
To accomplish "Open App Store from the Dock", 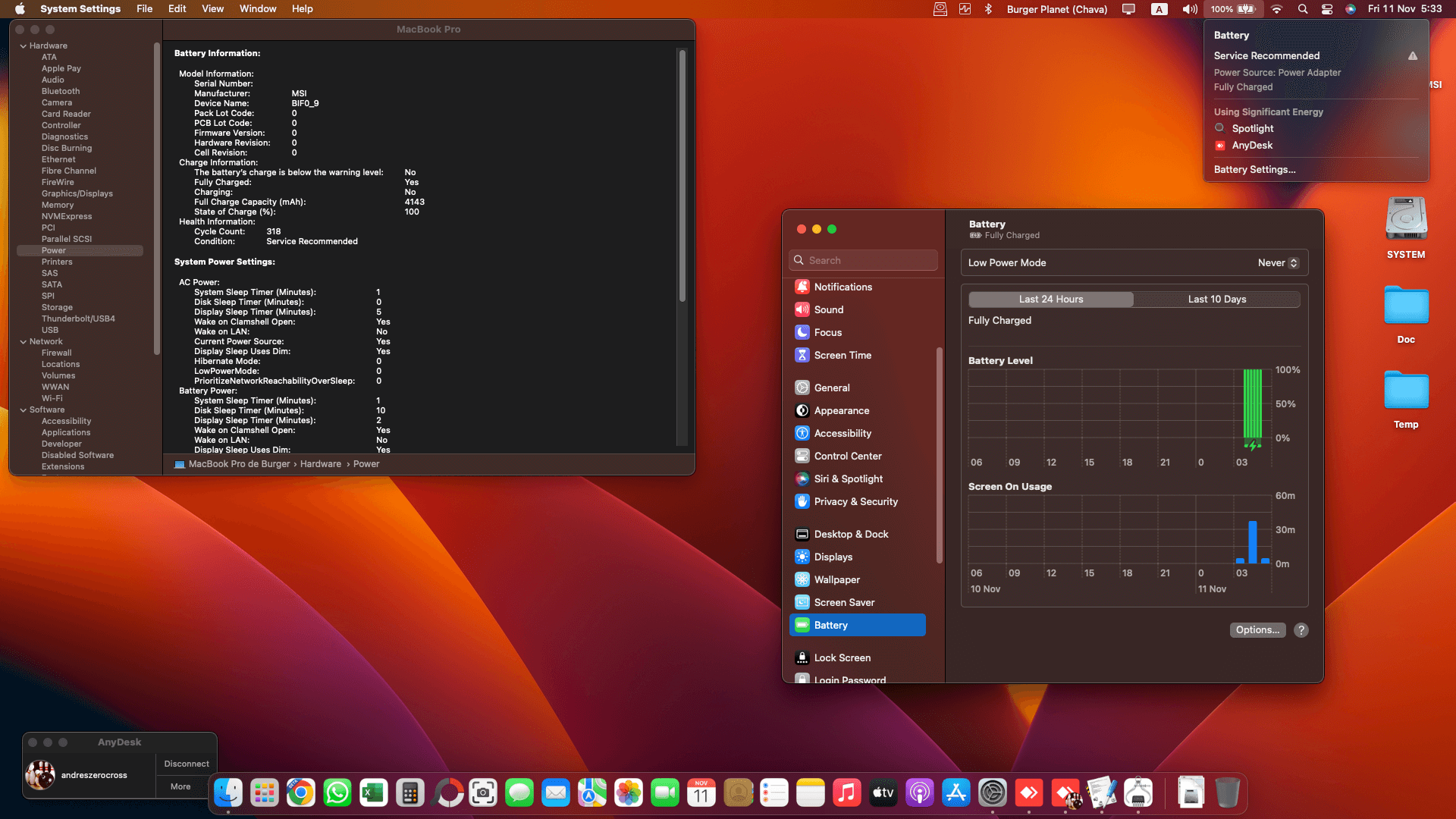I will click(956, 793).
